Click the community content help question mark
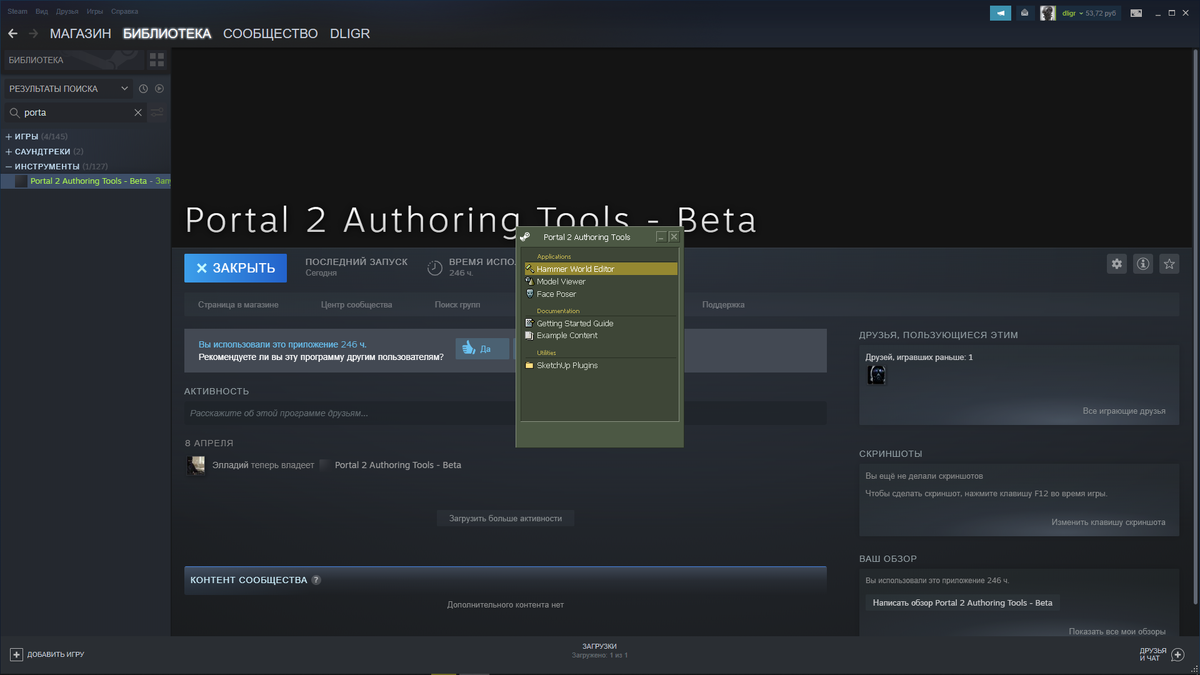Viewport: 1200px width, 675px height. (x=316, y=580)
